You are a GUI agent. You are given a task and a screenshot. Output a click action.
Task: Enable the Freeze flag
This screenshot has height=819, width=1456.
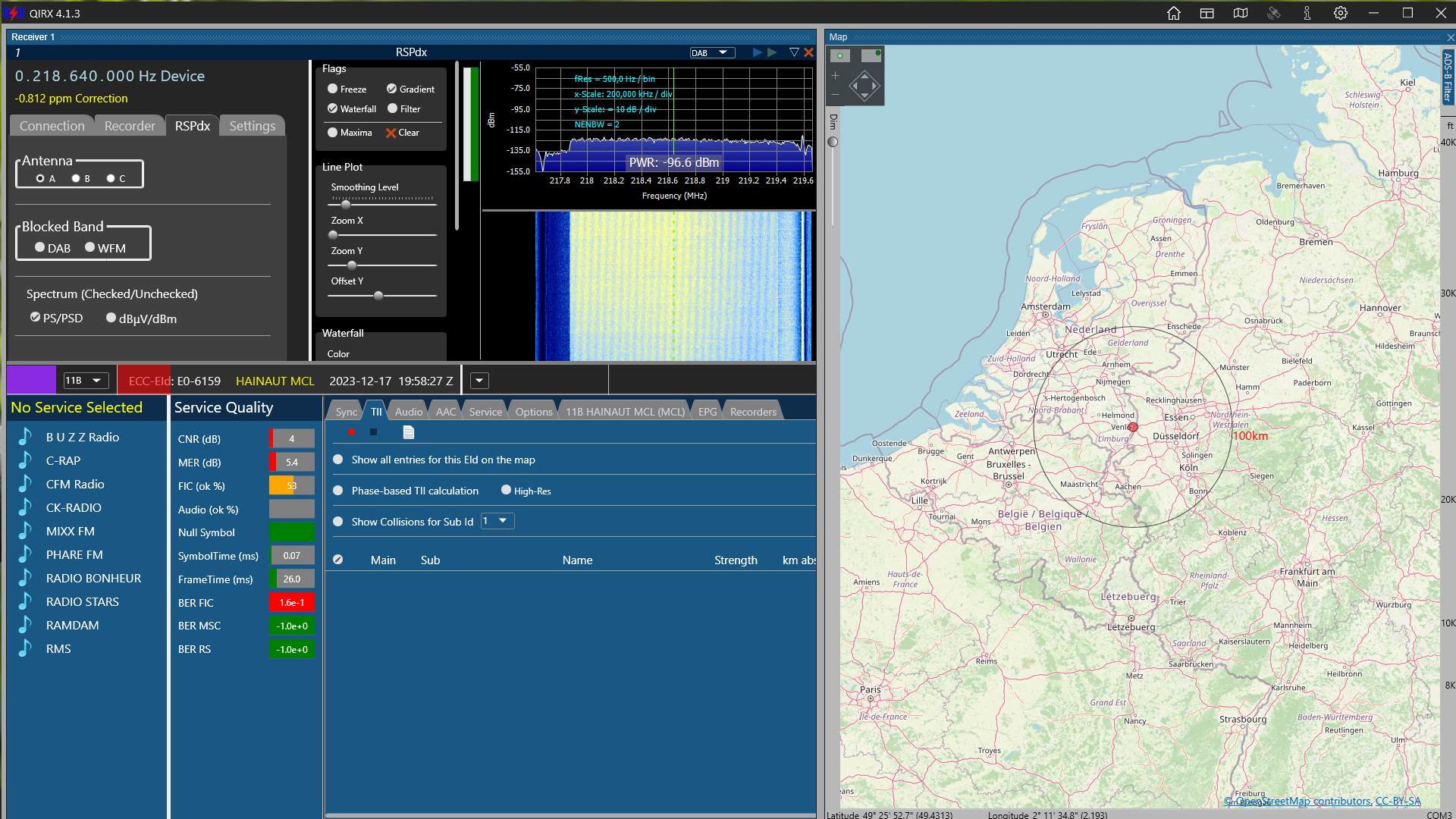[x=332, y=89]
